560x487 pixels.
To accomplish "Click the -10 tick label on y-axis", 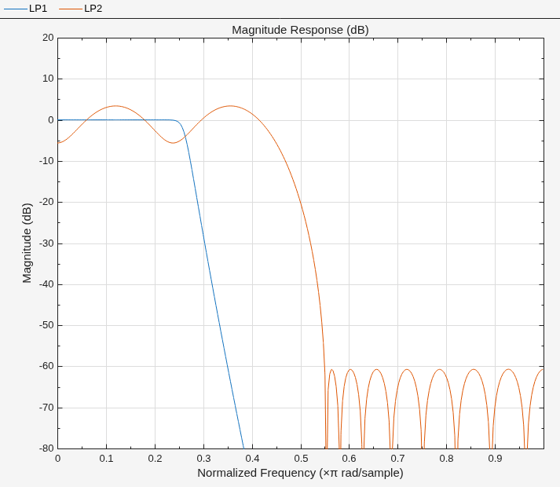I will [x=46, y=161].
